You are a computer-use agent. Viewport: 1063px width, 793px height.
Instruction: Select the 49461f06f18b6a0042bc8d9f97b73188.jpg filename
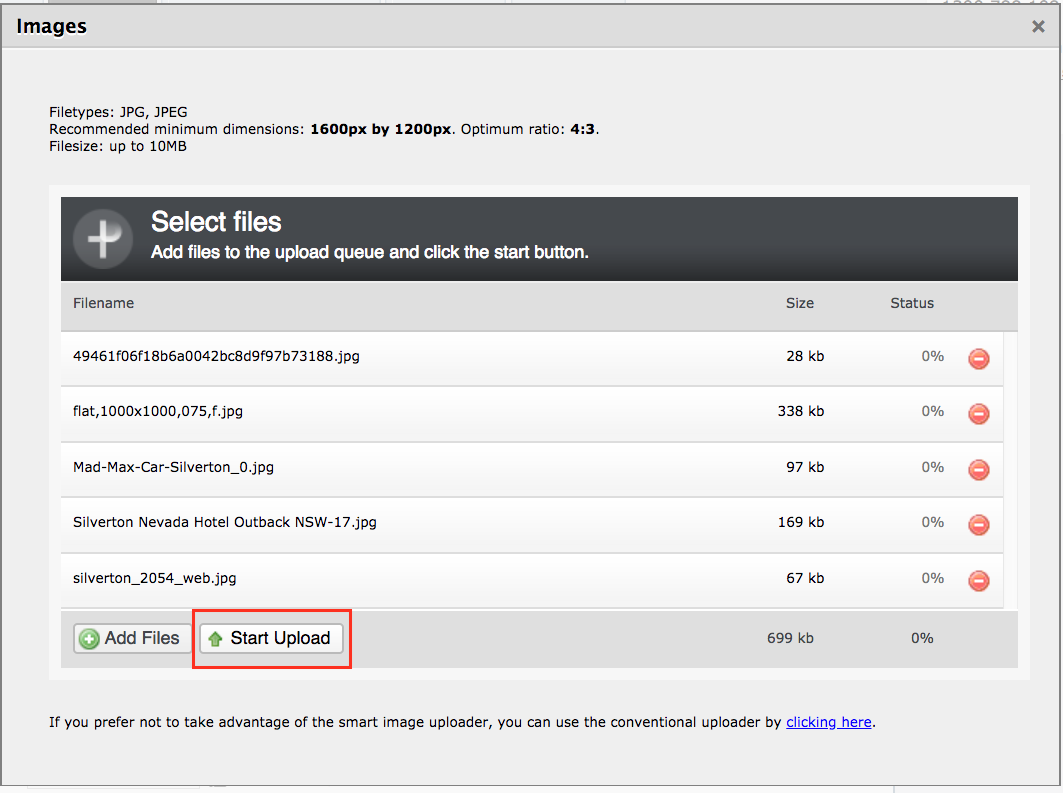pyautogui.click(x=216, y=356)
